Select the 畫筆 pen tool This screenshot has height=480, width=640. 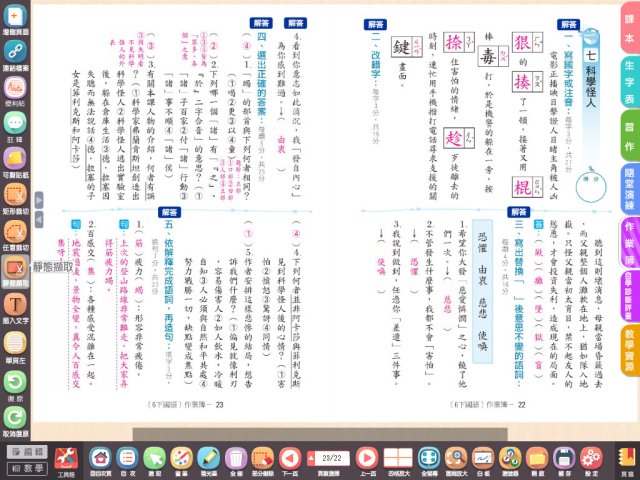pos(182,456)
